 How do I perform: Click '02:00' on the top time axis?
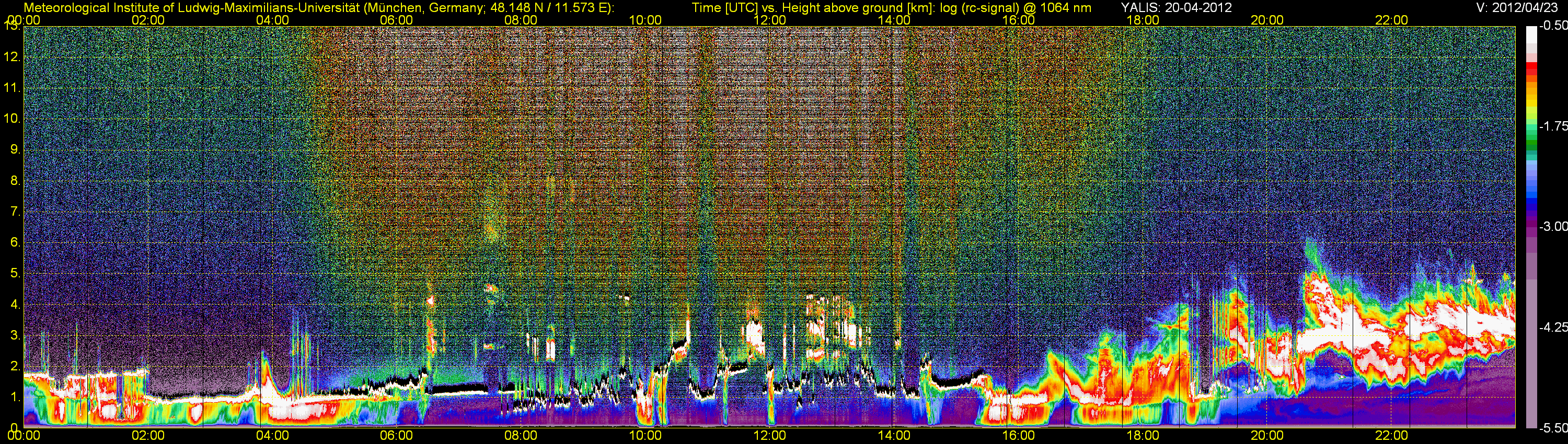click(x=148, y=20)
